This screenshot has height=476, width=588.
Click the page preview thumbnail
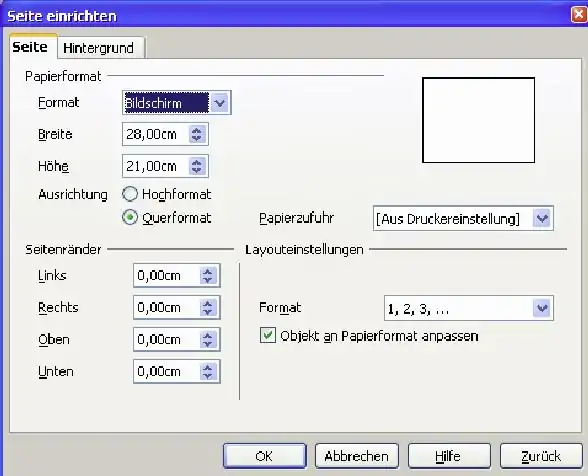478,120
